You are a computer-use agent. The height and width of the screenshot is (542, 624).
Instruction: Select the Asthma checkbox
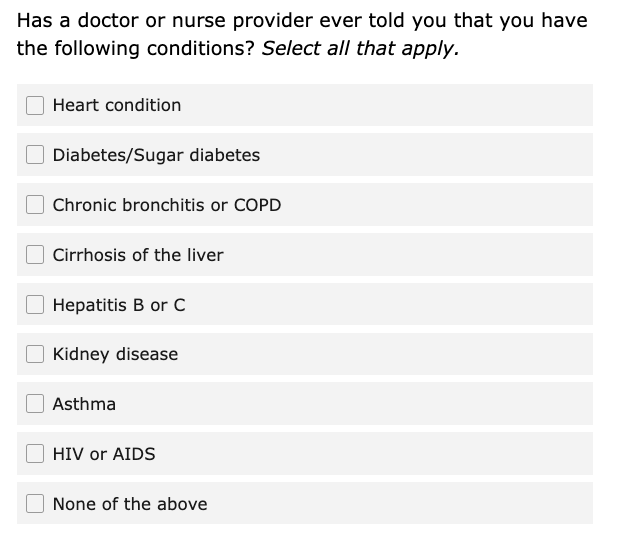point(35,404)
